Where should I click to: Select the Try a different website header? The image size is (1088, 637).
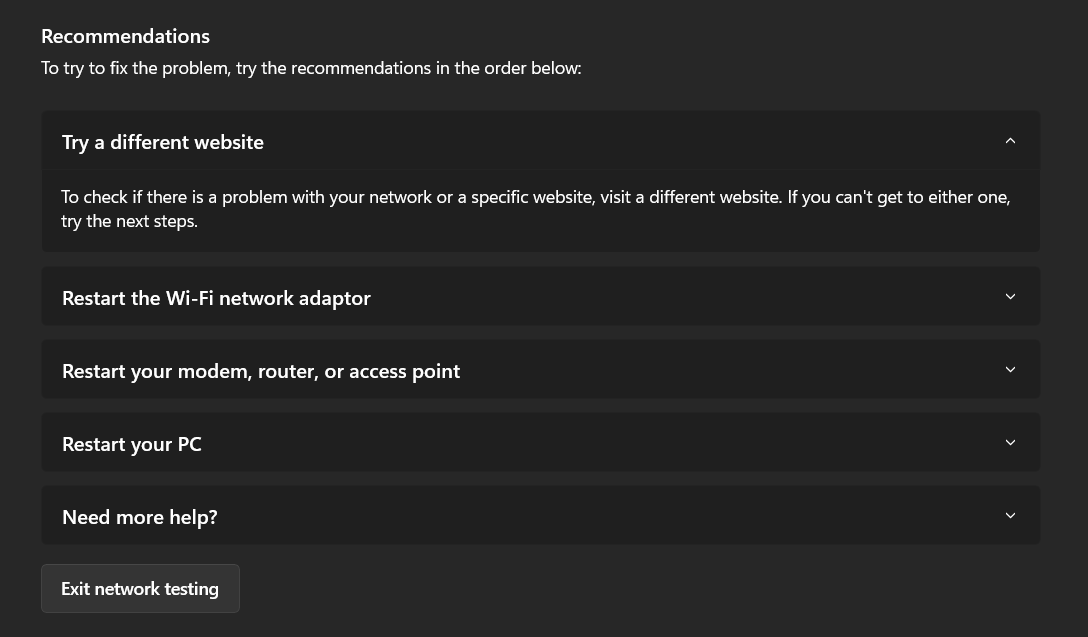click(x=163, y=141)
